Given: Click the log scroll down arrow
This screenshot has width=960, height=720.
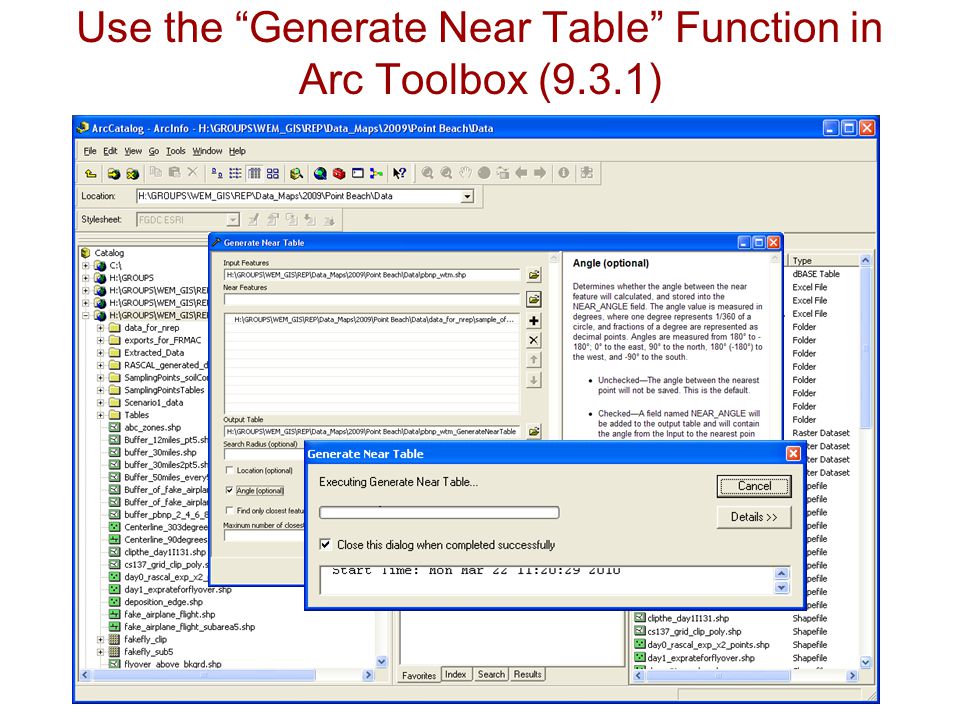Looking at the screenshot, I should pos(782,588).
